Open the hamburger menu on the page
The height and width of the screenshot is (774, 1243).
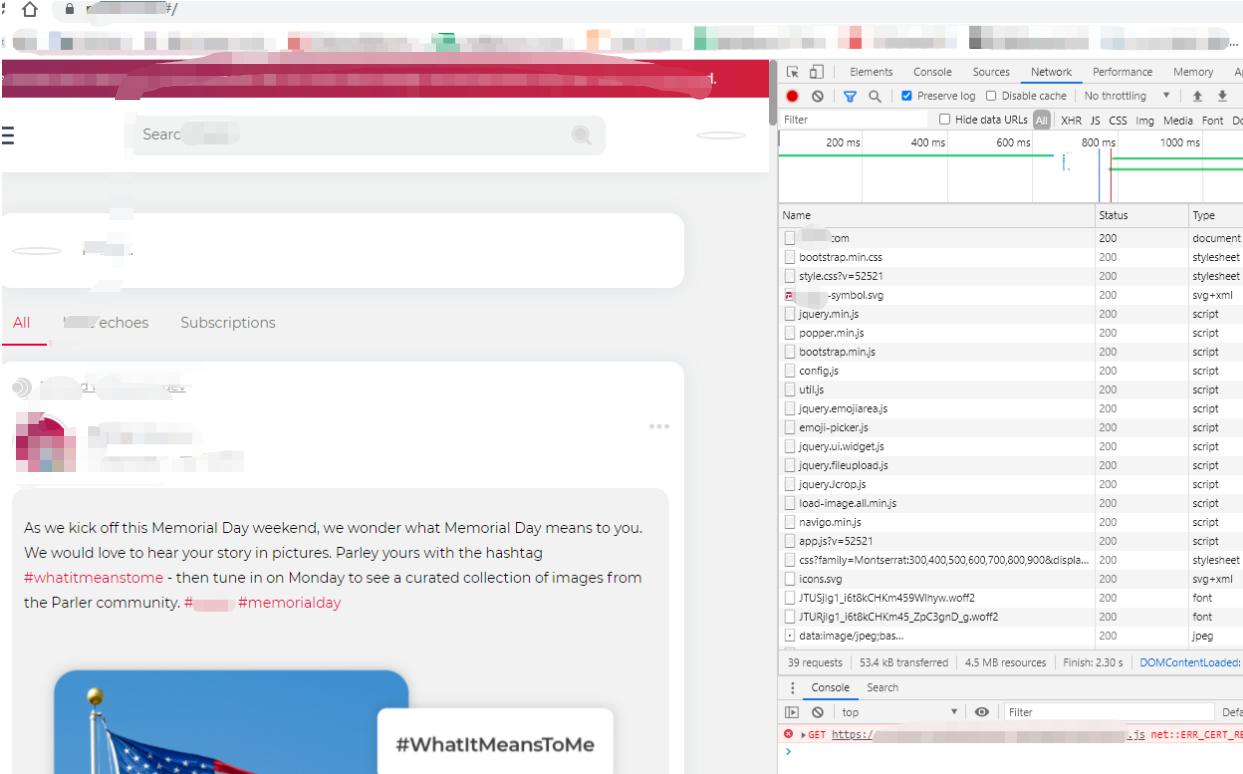click(x=8, y=135)
